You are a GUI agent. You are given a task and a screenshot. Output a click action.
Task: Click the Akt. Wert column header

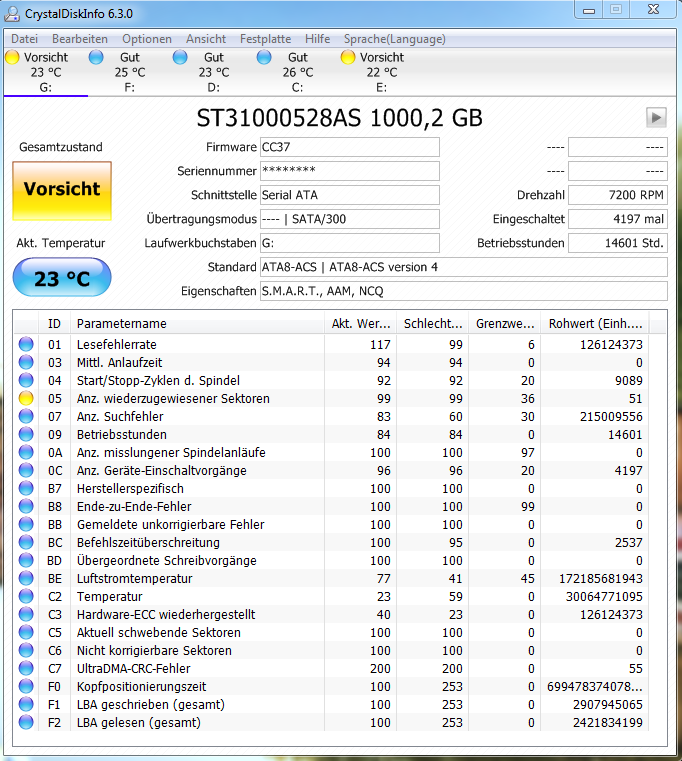(360, 324)
